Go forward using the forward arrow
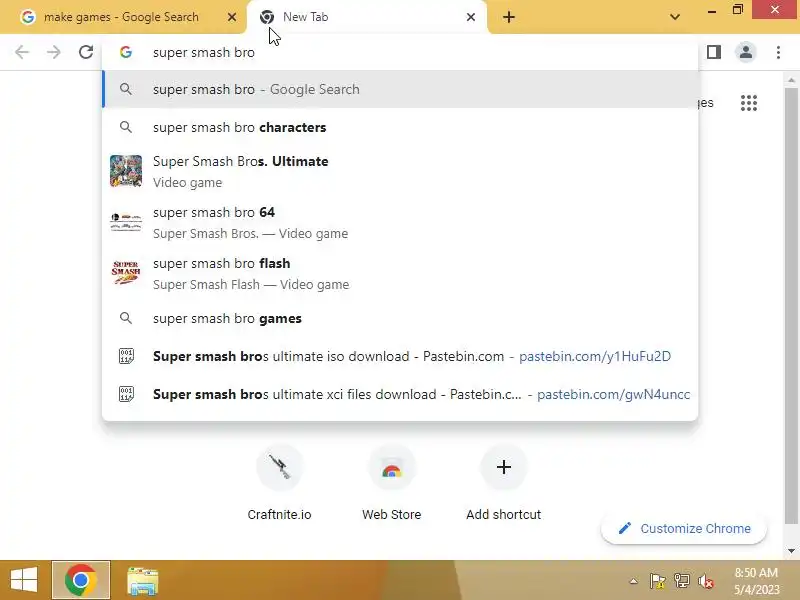The image size is (800, 600). tap(54, 52)
